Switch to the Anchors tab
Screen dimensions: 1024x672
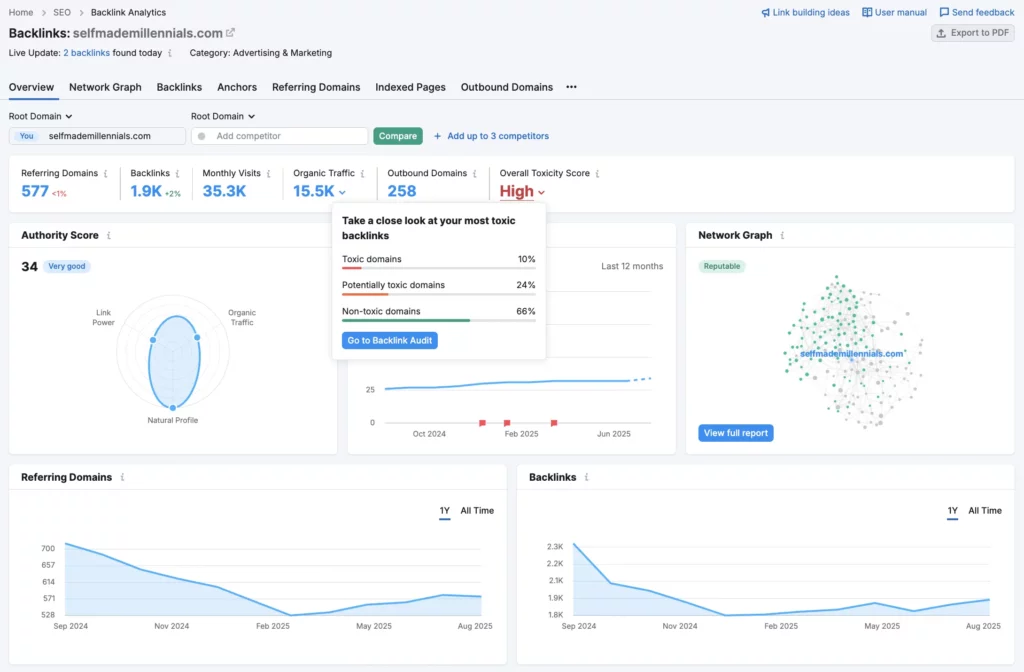coord(236,87)
